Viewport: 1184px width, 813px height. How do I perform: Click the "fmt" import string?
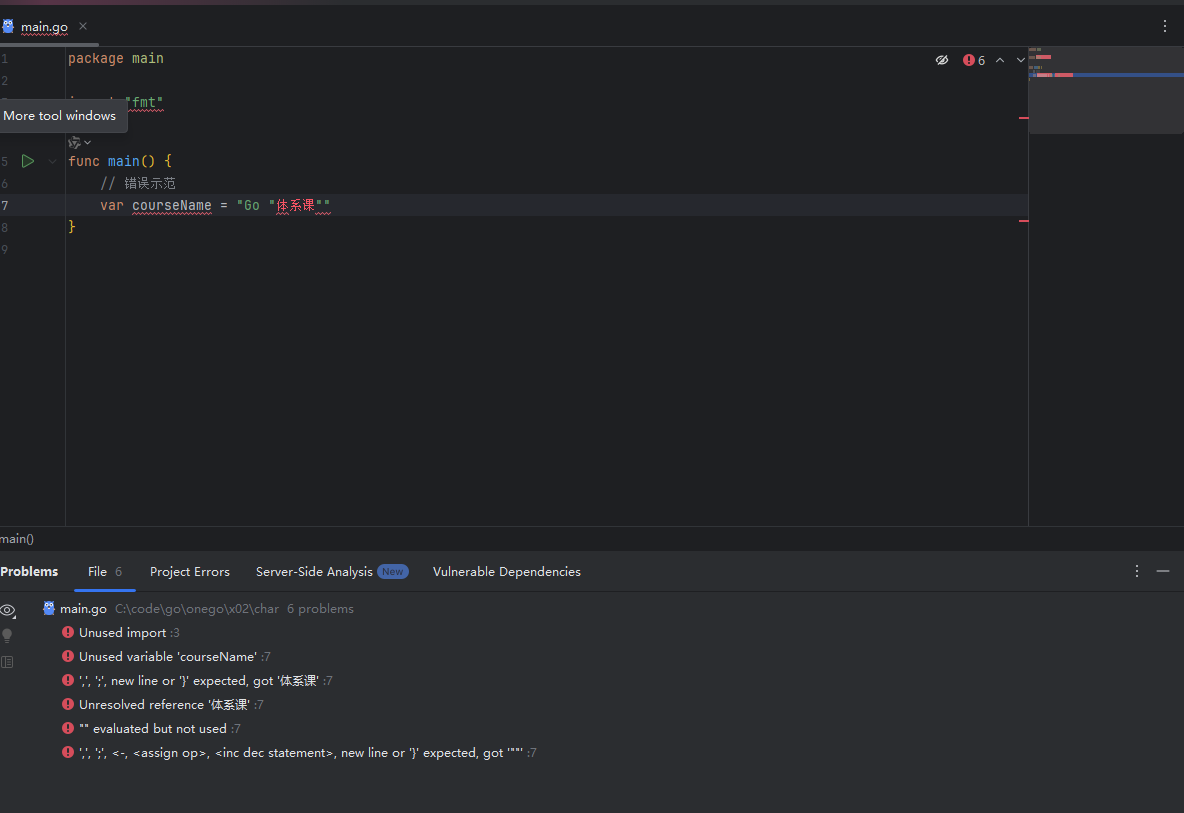click(x=143, y=102)
